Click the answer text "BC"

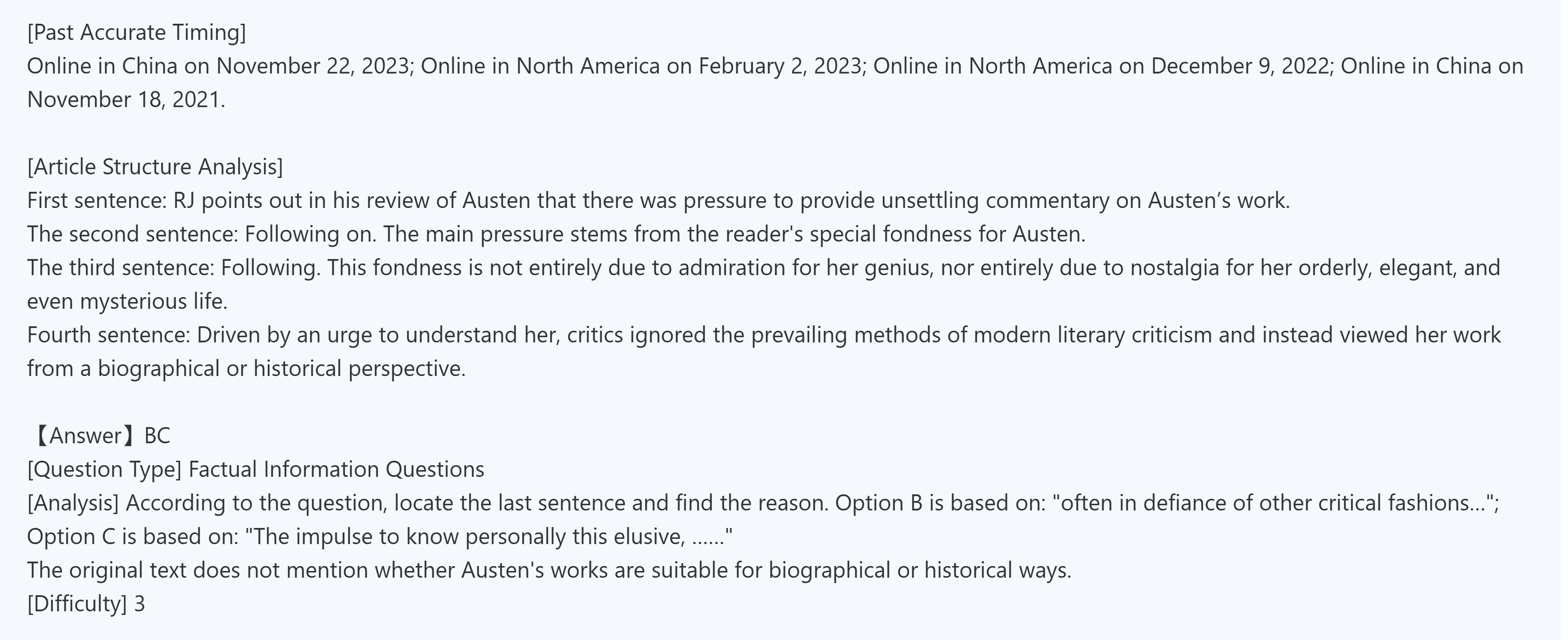157,435
